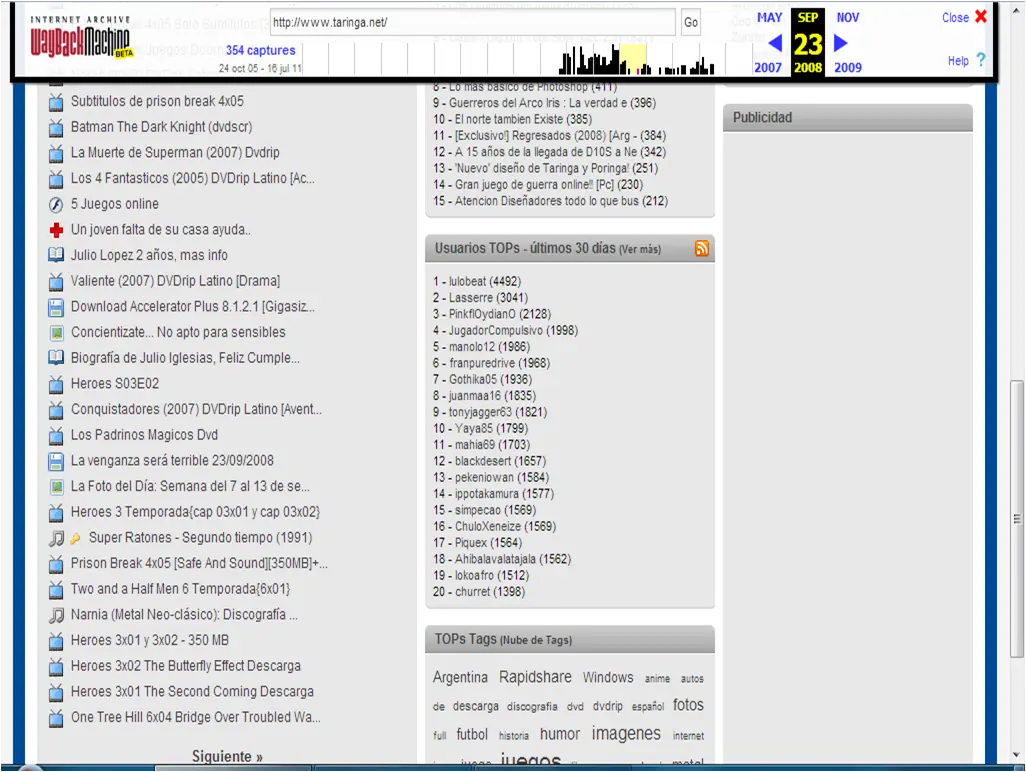Click book icon beside Biografía de Julio Iglesias
1026x772 pixels.
pos(56,358)
